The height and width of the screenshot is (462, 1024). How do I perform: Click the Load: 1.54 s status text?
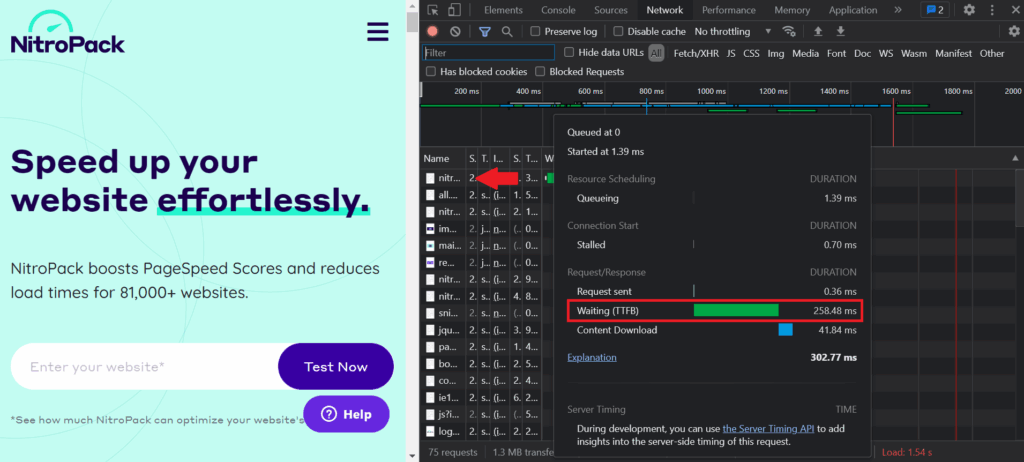[906, 452]
